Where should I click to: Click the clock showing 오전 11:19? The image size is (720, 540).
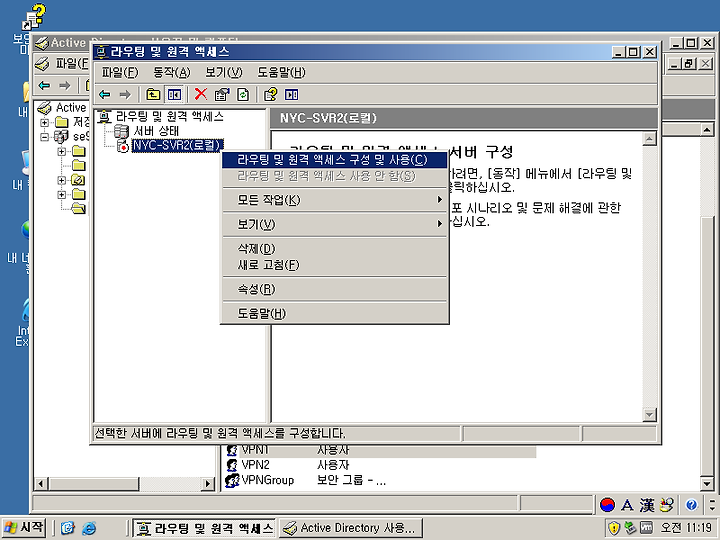[x=686, y=528]
